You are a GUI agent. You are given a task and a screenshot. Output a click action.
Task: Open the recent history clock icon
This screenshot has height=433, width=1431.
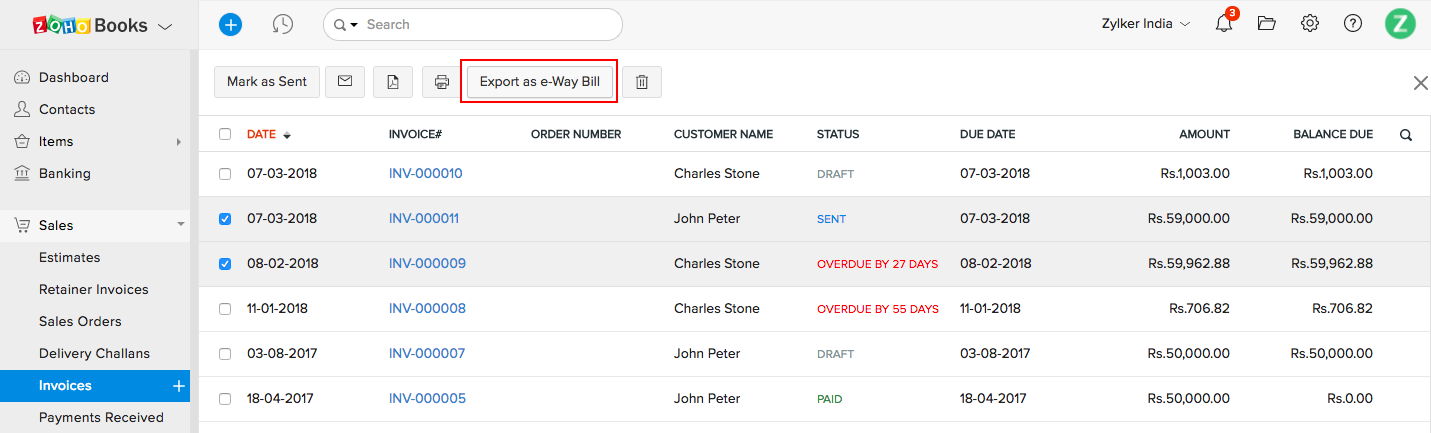point(283,24)
